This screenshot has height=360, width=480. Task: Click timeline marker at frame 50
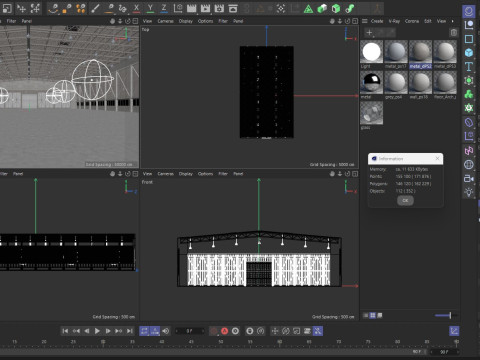pyautogui.click(x=221, y=342)
